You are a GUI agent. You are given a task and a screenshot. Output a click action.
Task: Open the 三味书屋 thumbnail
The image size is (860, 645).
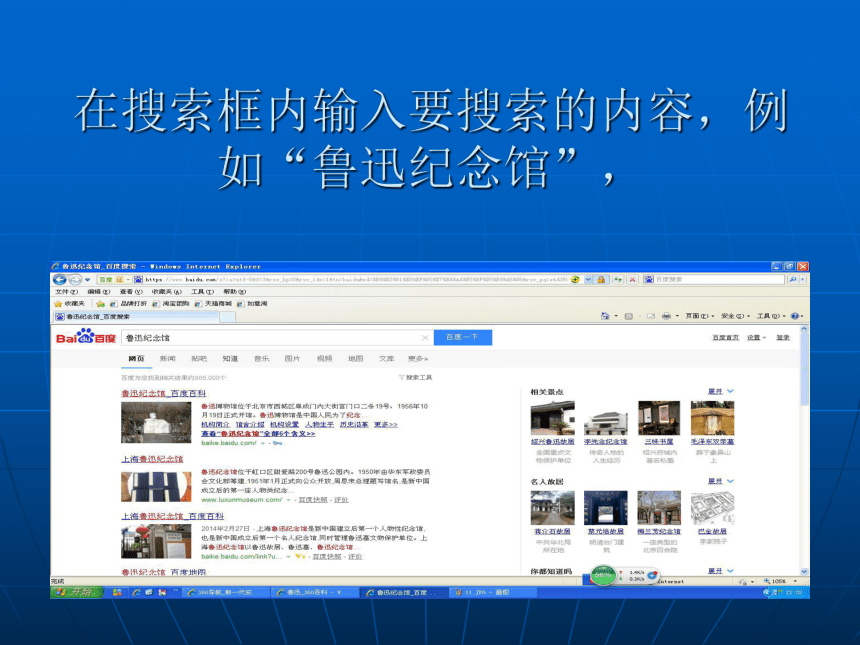(659, 418)
